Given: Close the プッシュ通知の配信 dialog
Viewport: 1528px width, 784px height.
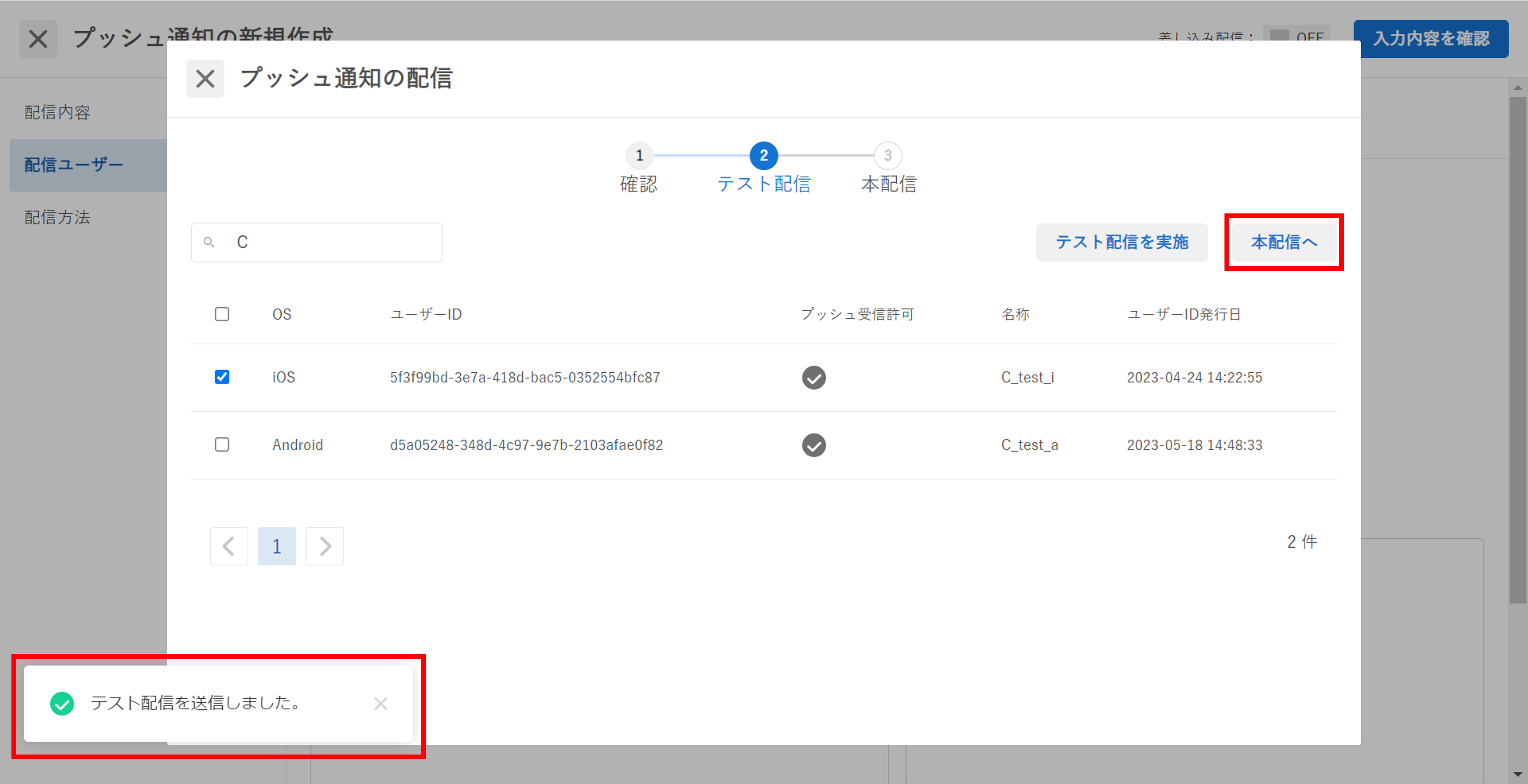Looking at the screenshot, I should pos(205,78).
